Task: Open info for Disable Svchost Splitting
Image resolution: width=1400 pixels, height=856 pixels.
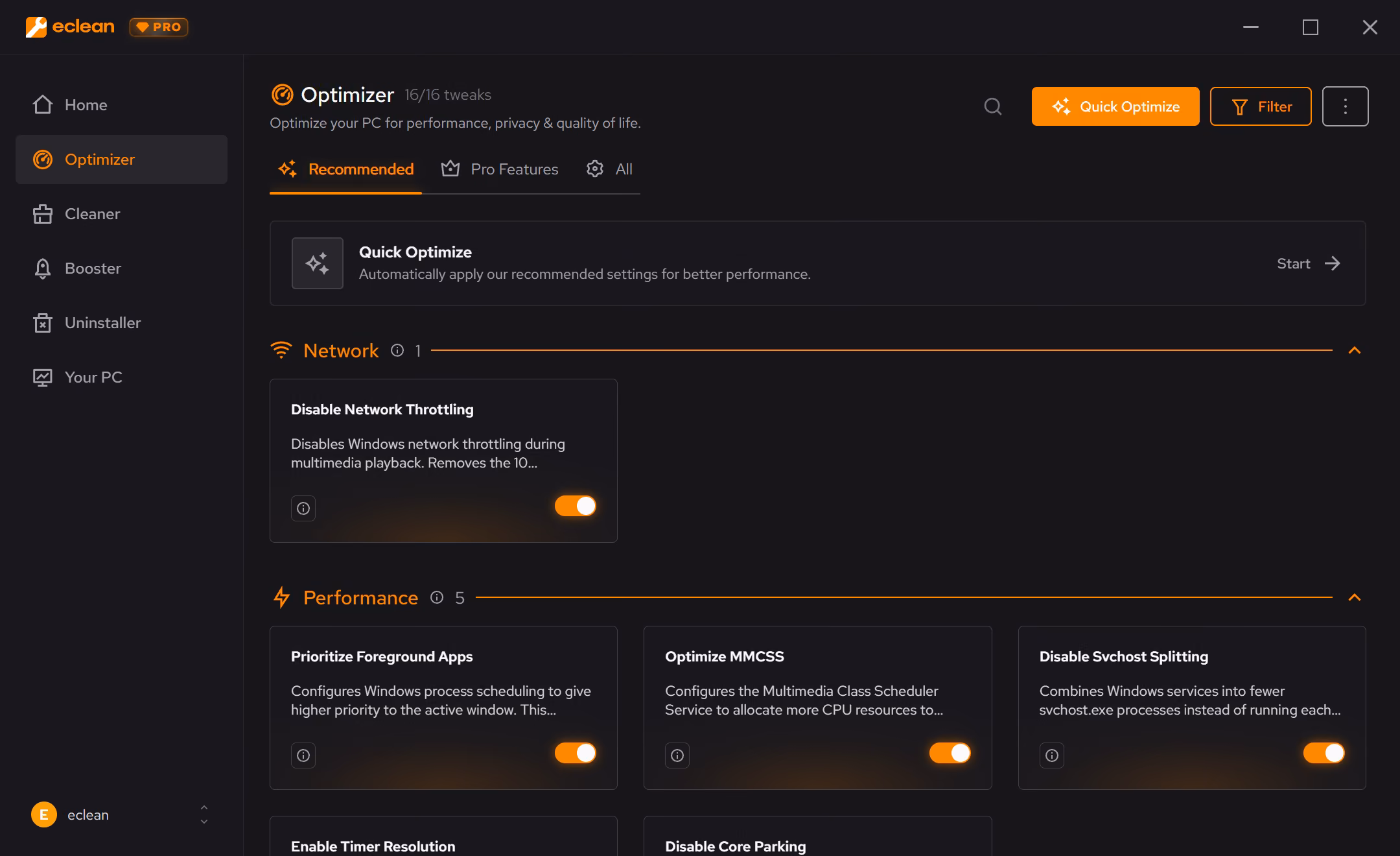Action: (x=1052, y=755)
